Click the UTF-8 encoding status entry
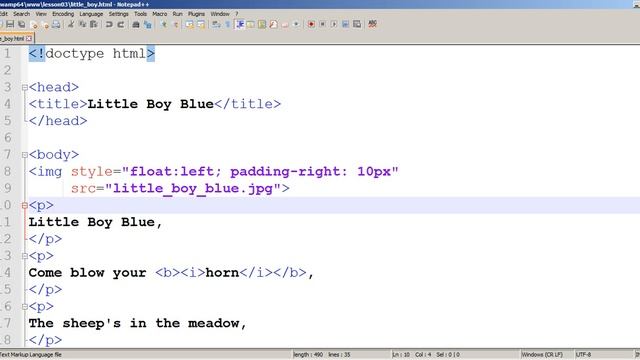The width and height of the screenshot is (640, 360). [x=583, y=355]
